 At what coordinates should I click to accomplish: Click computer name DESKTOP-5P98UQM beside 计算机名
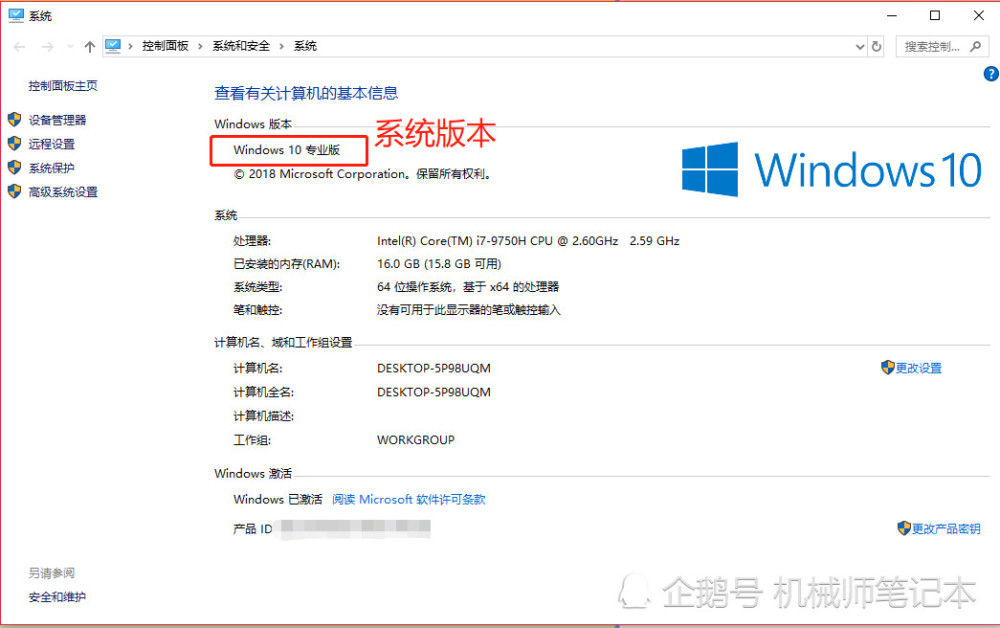click(434, 369)
